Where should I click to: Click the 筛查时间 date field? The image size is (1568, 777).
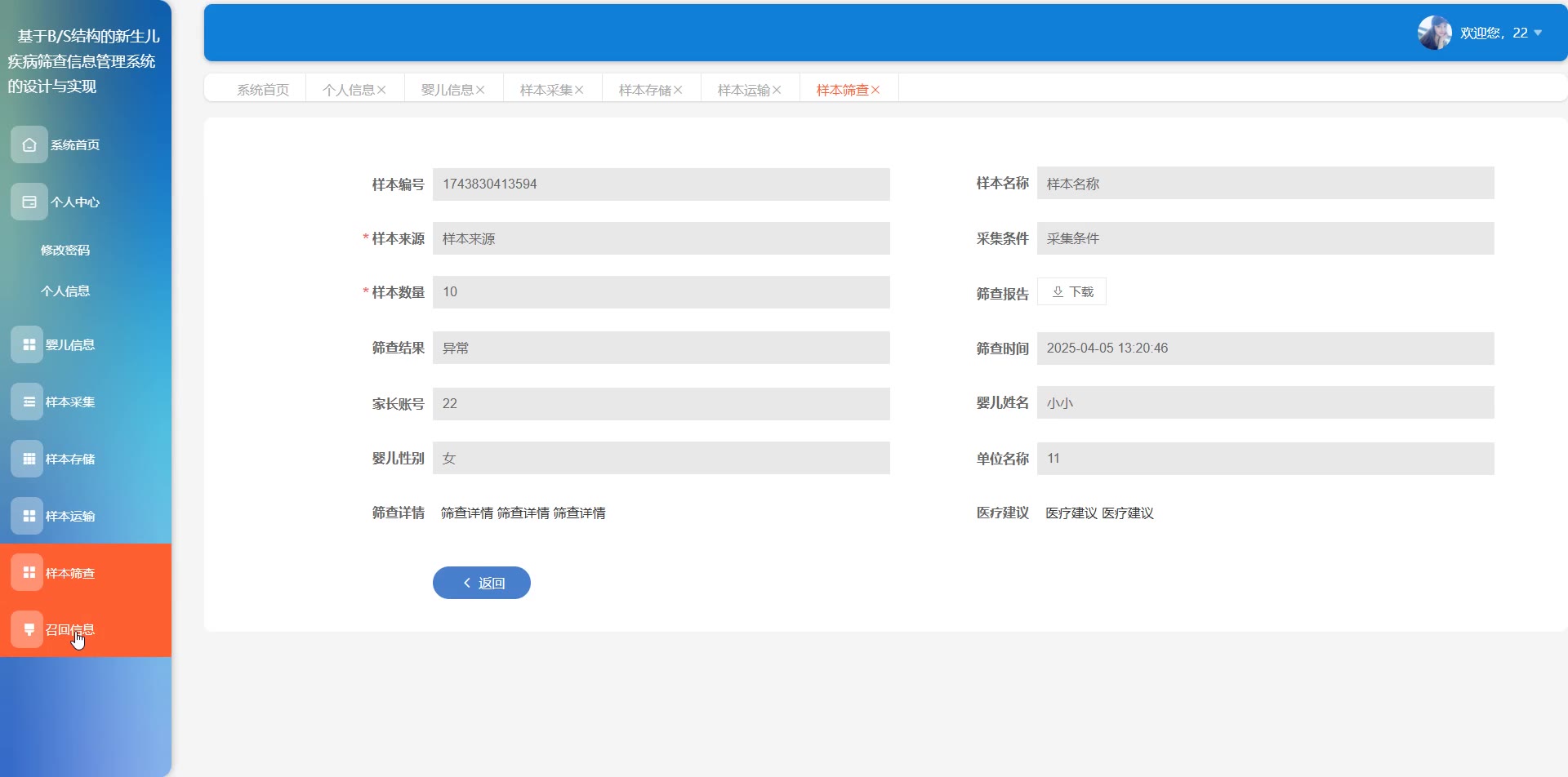[1265, 348]
